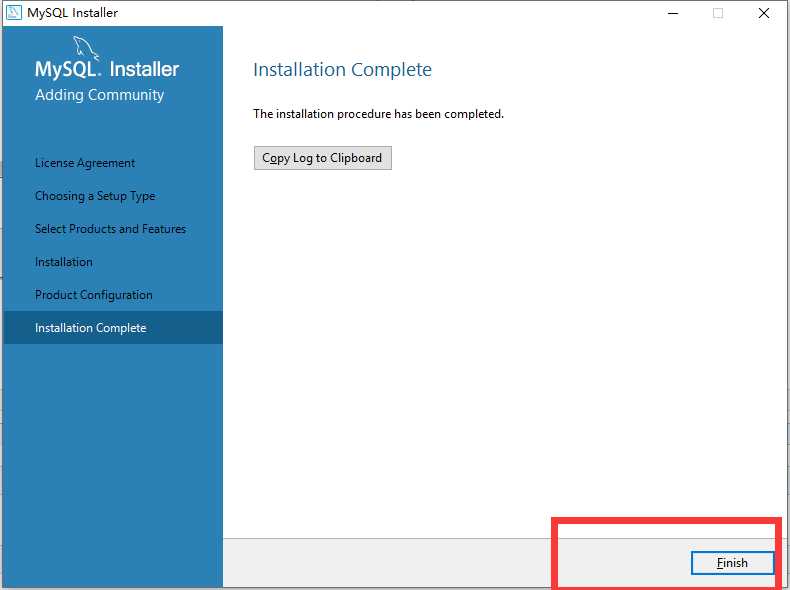790x590 pixels.
Task: Open the Choosing a Setup Type step
Action: [95, 196]
